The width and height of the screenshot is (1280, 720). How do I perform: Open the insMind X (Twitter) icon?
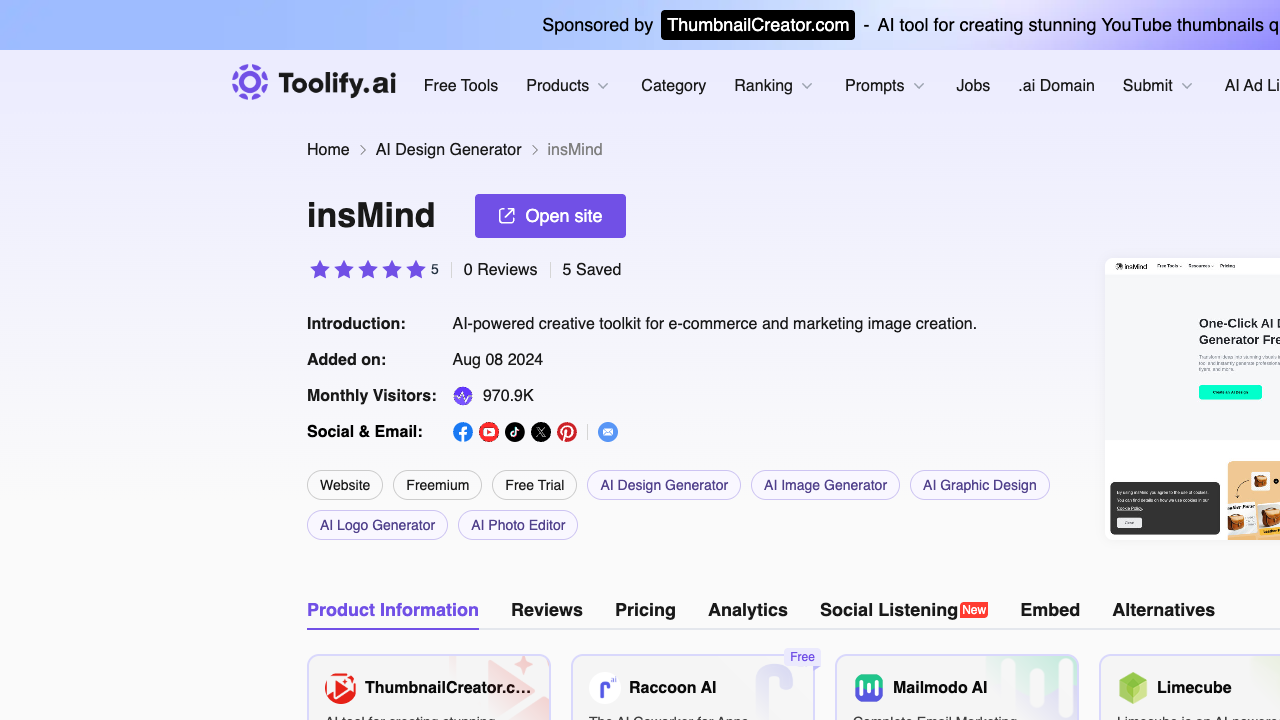[x=541, y=432]
